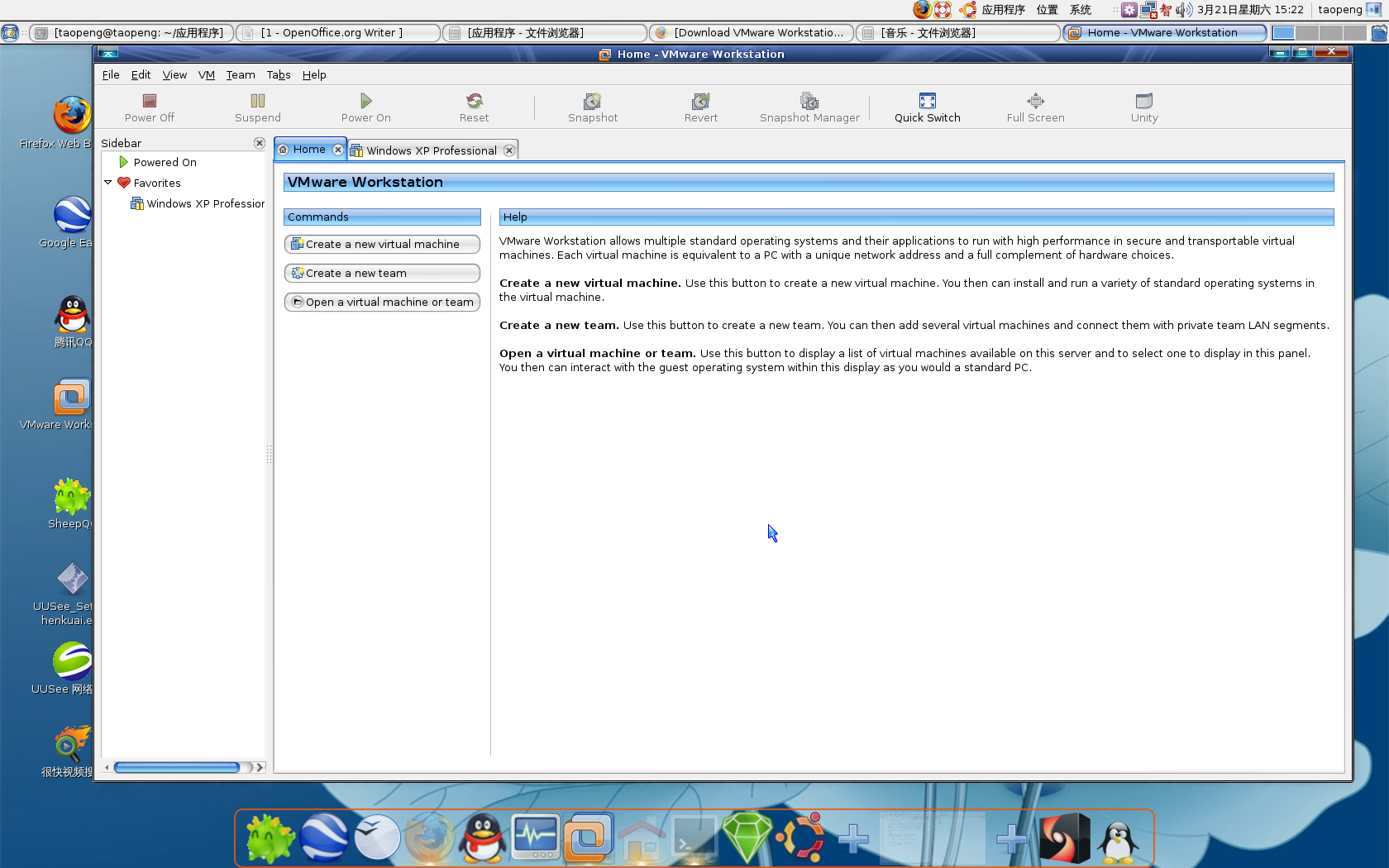The height and width of the screenshot is (868, 1389).
Task: Click the sidebar splitter handle
Action: pyautogui.click(x=269, y=454)
